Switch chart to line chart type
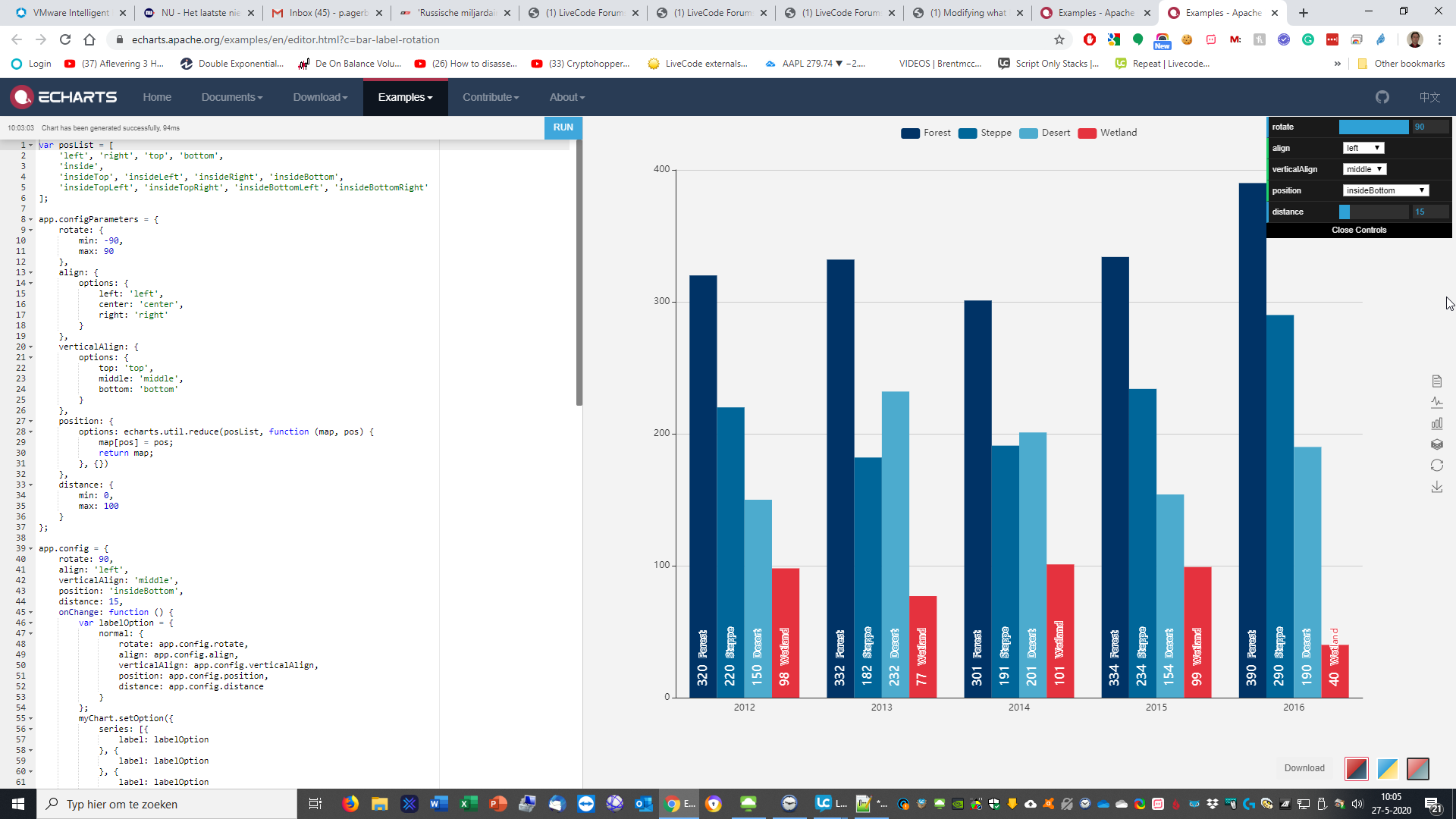The height and width of the screenshot is (819, 1456). (1436, 402)
